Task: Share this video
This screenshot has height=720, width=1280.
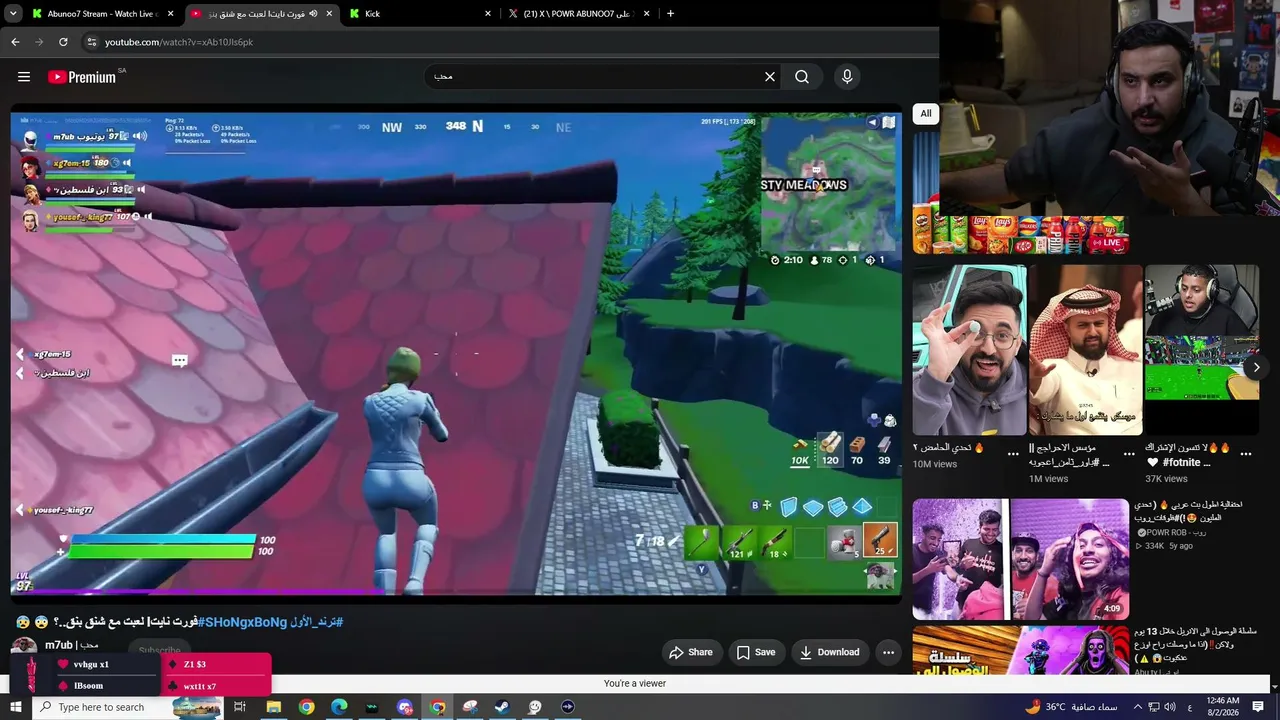Action: click(x=691, y=652)
